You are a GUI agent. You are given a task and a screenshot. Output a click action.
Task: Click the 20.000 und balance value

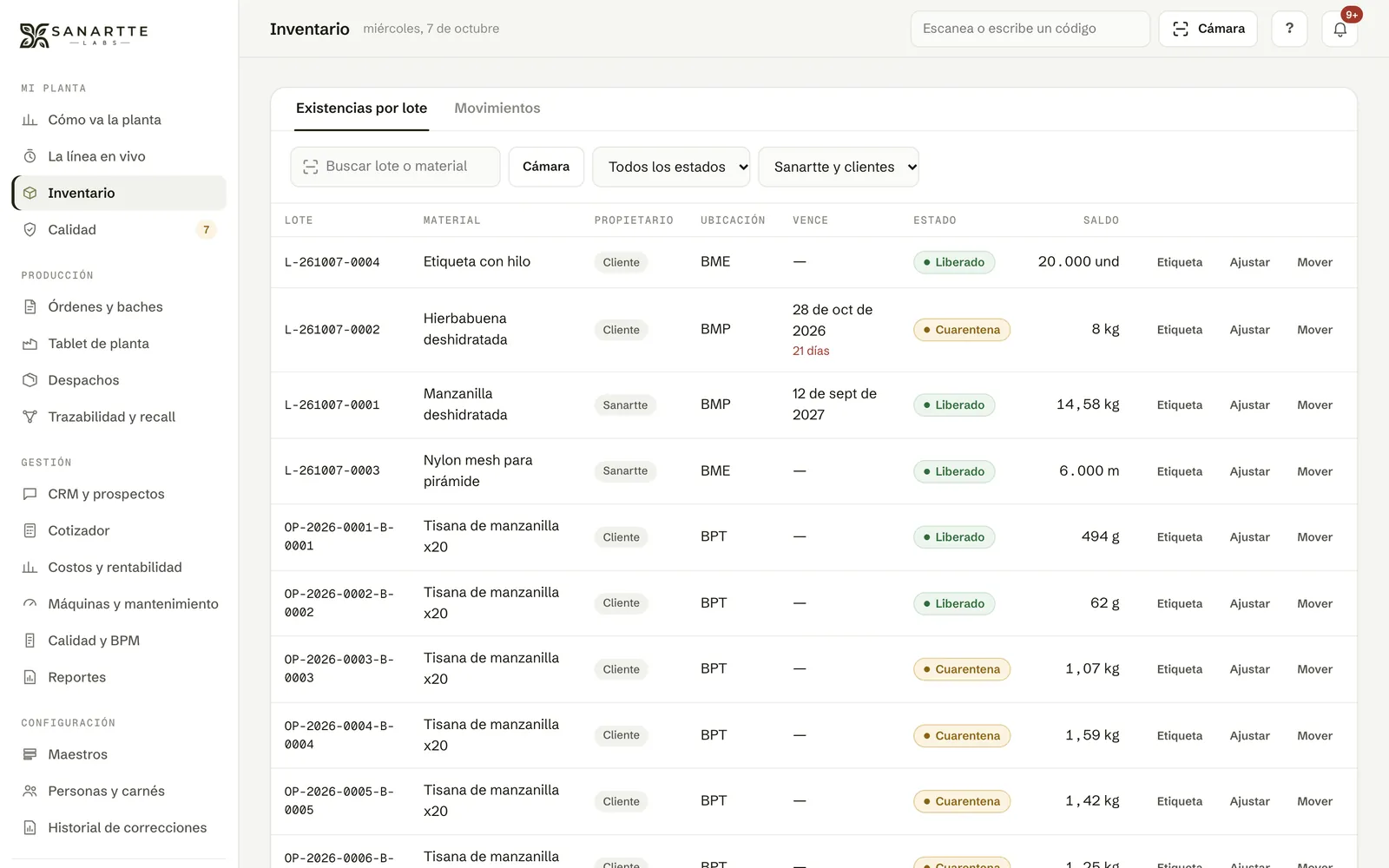click(1078, 261)
